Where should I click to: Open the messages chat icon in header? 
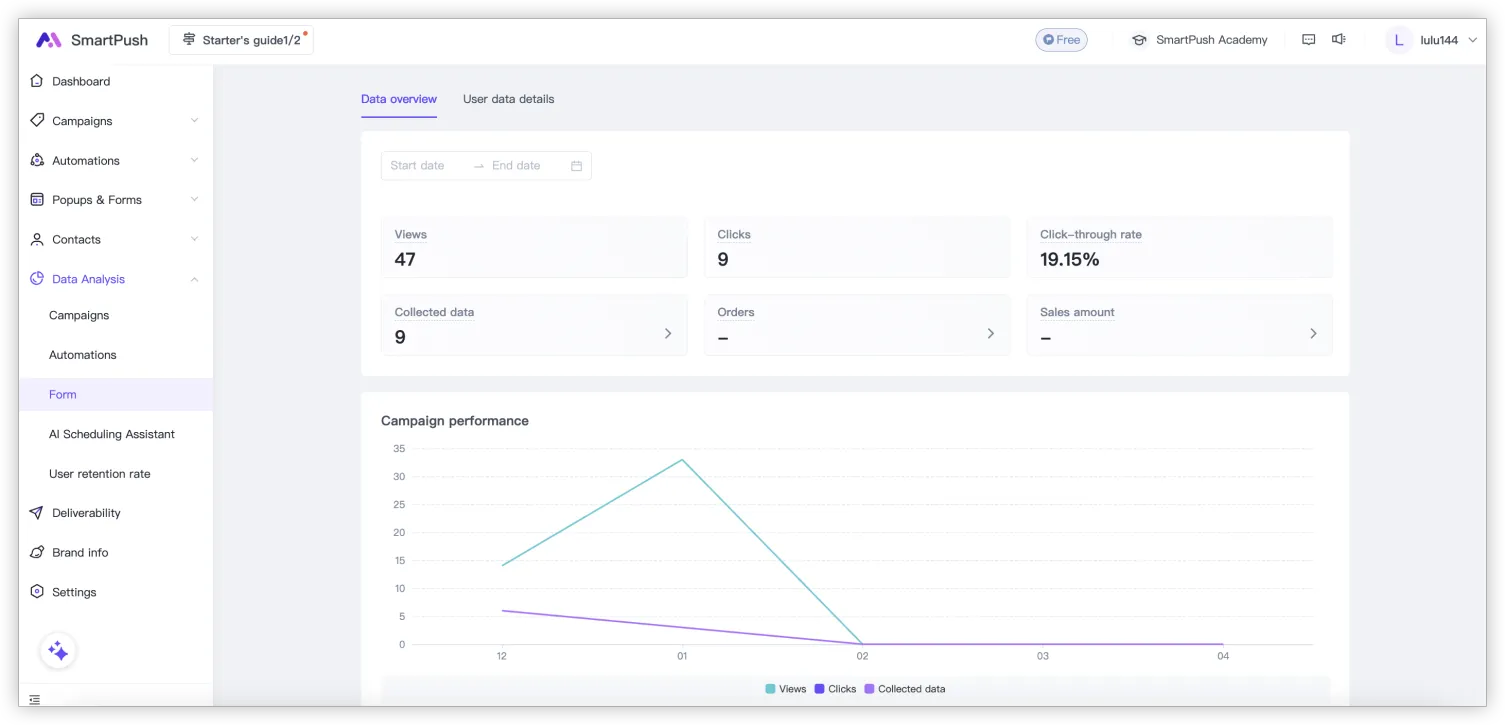[1308, 40]
